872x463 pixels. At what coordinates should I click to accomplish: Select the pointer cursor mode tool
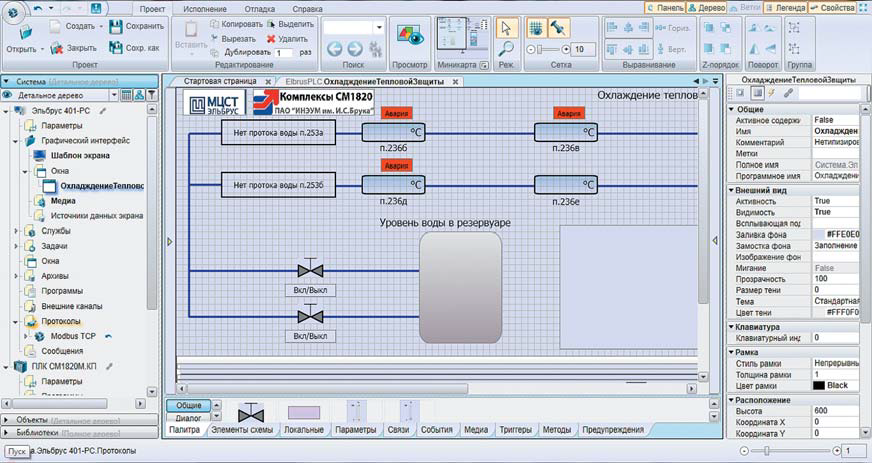pos(506,28)
